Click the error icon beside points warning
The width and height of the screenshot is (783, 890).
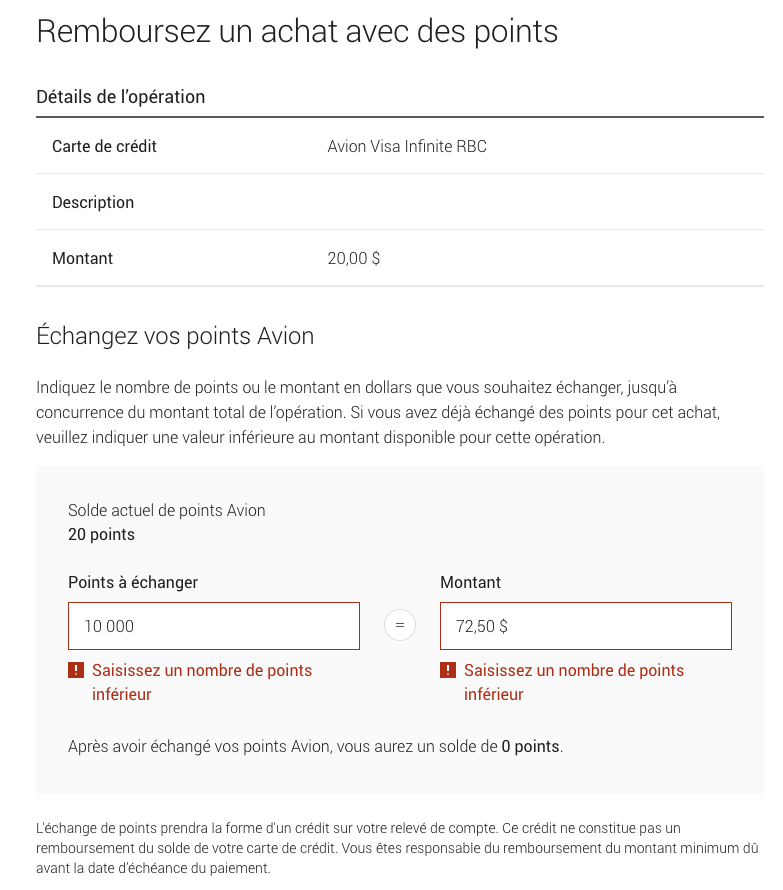pos(77,670)
